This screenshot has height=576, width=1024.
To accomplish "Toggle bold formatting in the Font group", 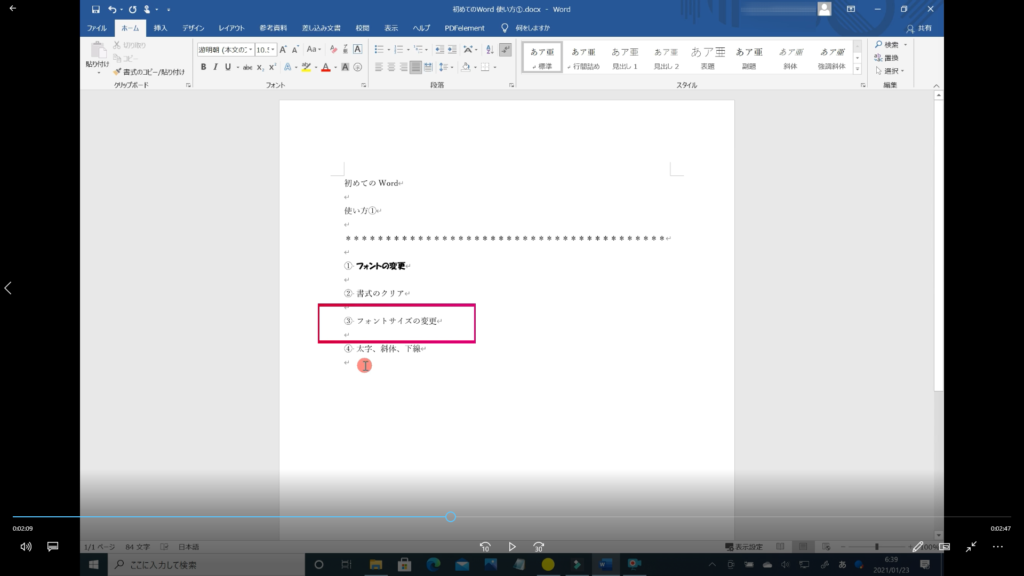I will coord(203,68).
